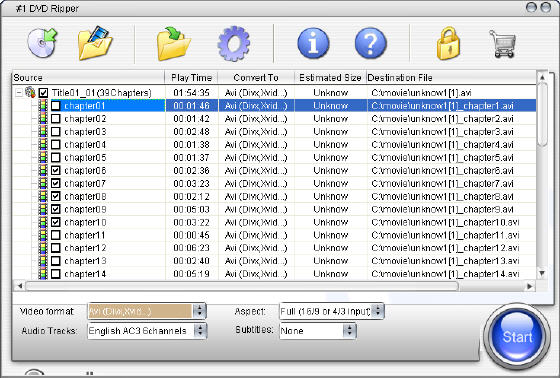The width and height of the screenshot is (560, 378).
Task: Click the output folder icon with green arrow
Action: coord(174,44)
